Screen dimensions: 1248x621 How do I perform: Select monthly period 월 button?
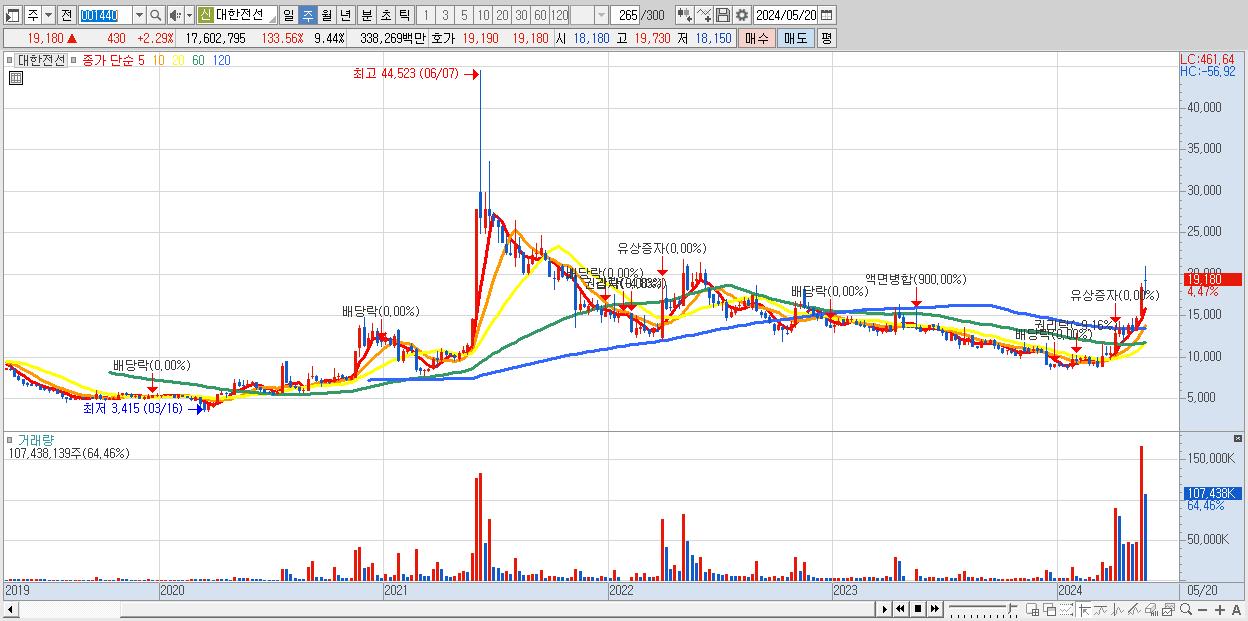326,15
